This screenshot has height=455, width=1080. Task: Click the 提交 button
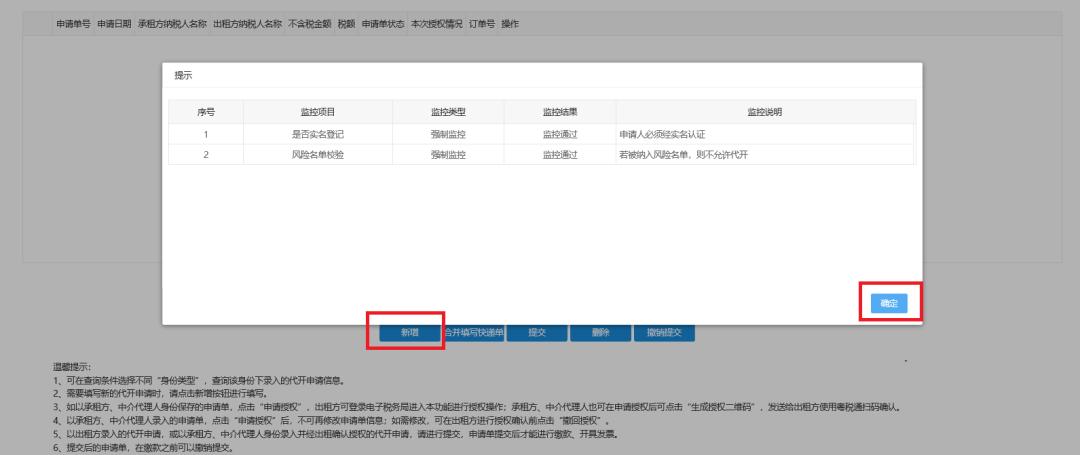pyautogui.click(x=537, y=332)
